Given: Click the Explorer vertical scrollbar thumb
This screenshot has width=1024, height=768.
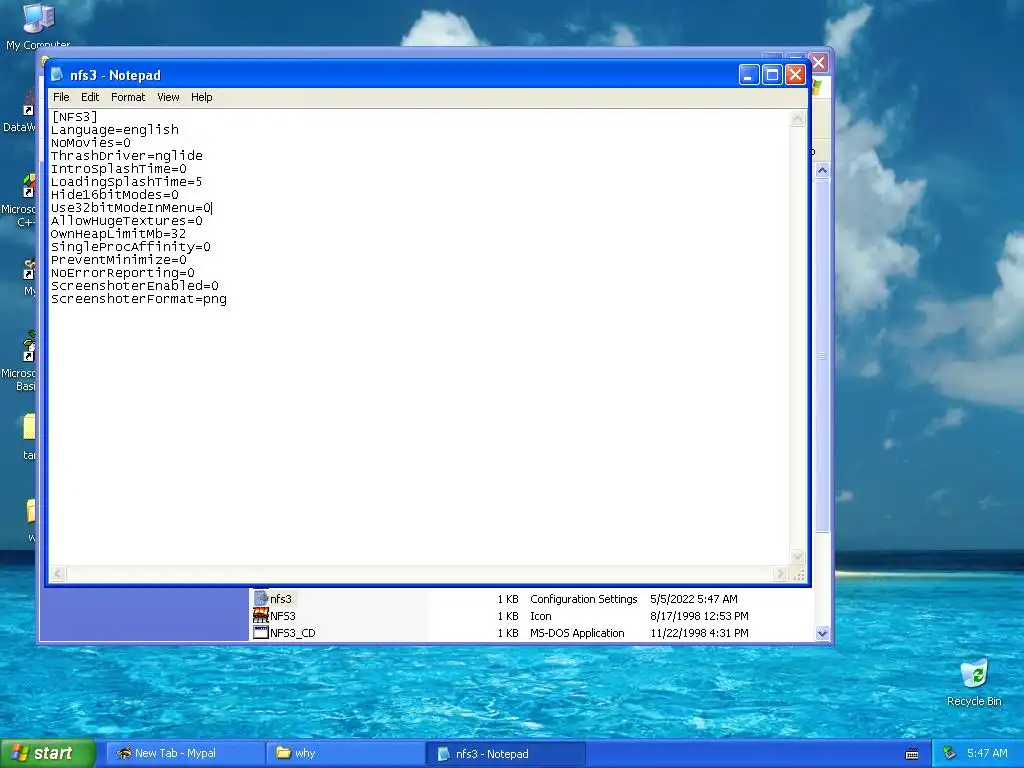Looking at the screenshot, I should click(x=822, y=356).
